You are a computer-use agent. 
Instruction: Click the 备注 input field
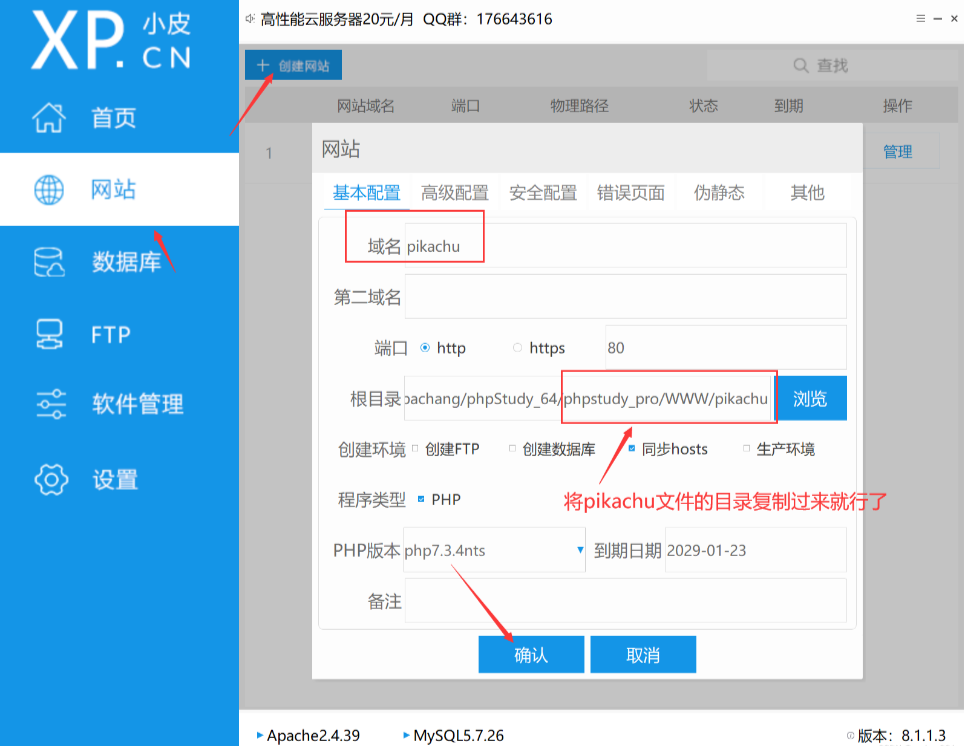coord(625,600)
